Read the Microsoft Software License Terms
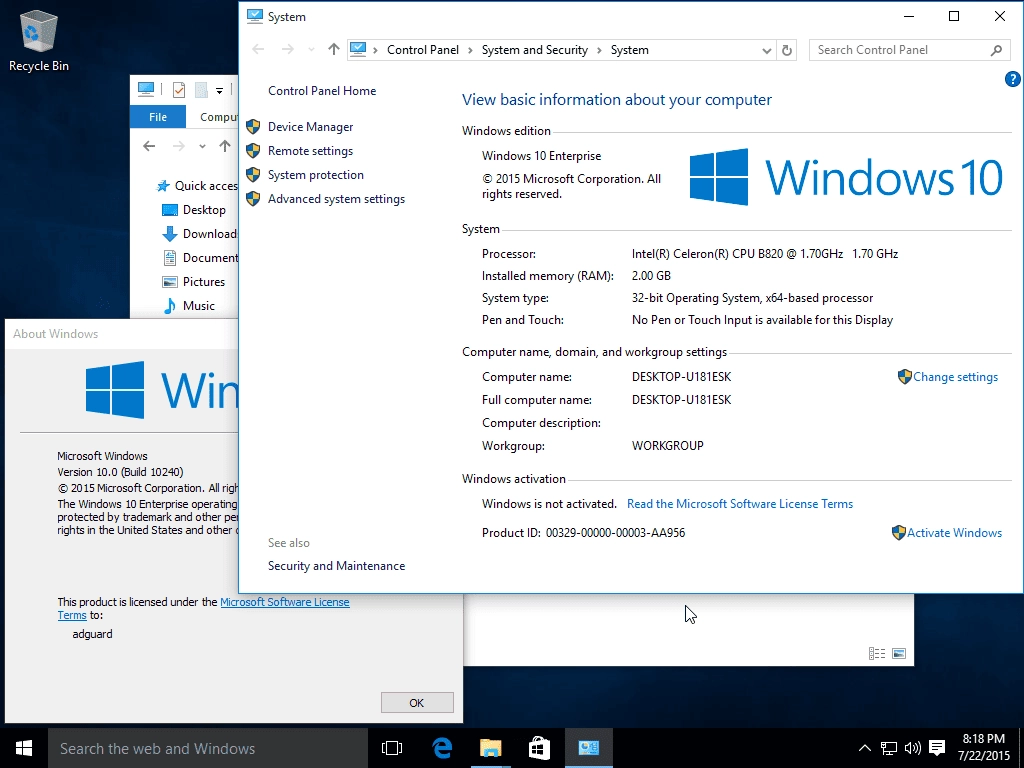 click(740, 504)
